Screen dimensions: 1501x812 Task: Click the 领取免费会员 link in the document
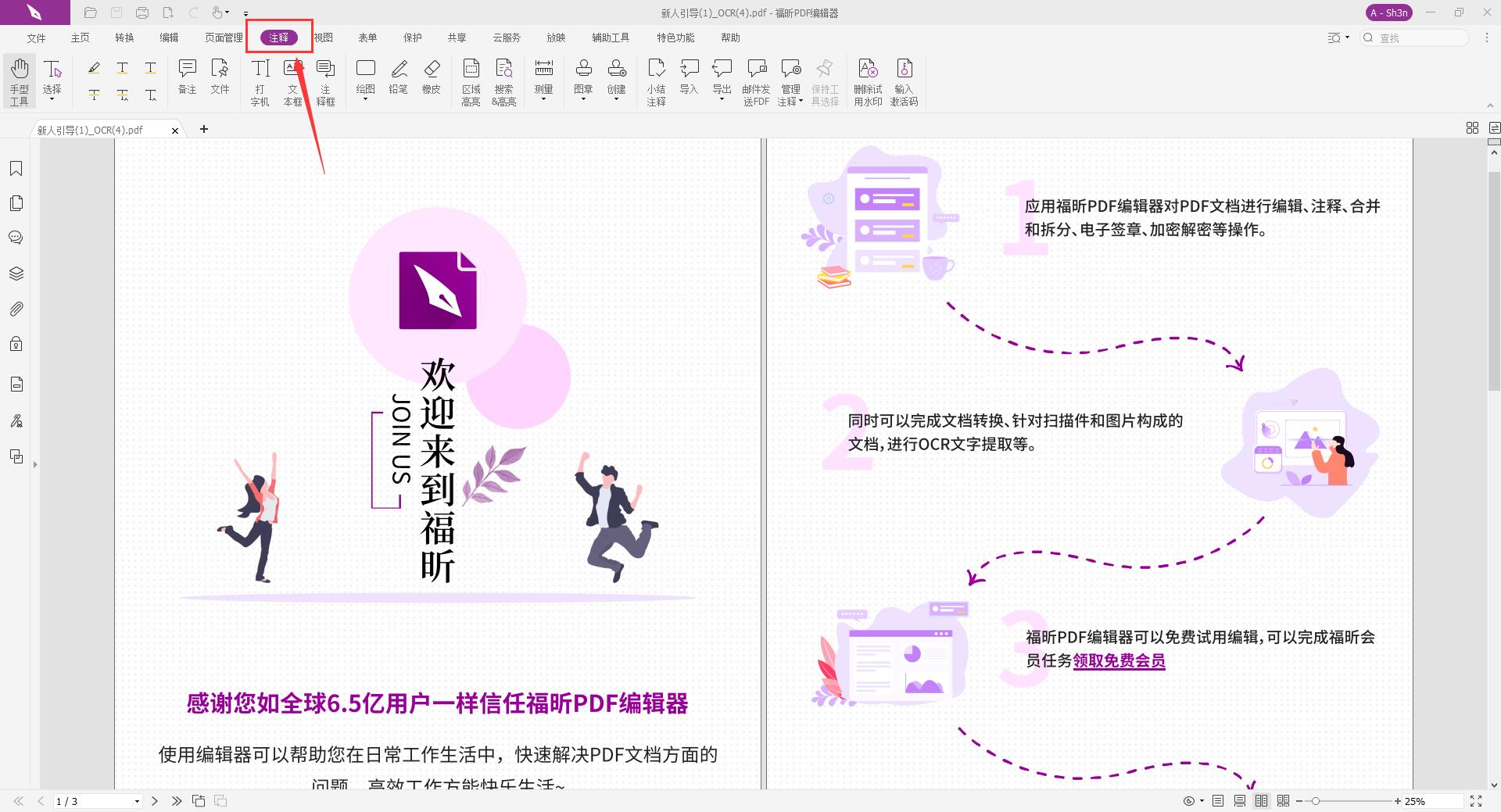[1118, 660]
